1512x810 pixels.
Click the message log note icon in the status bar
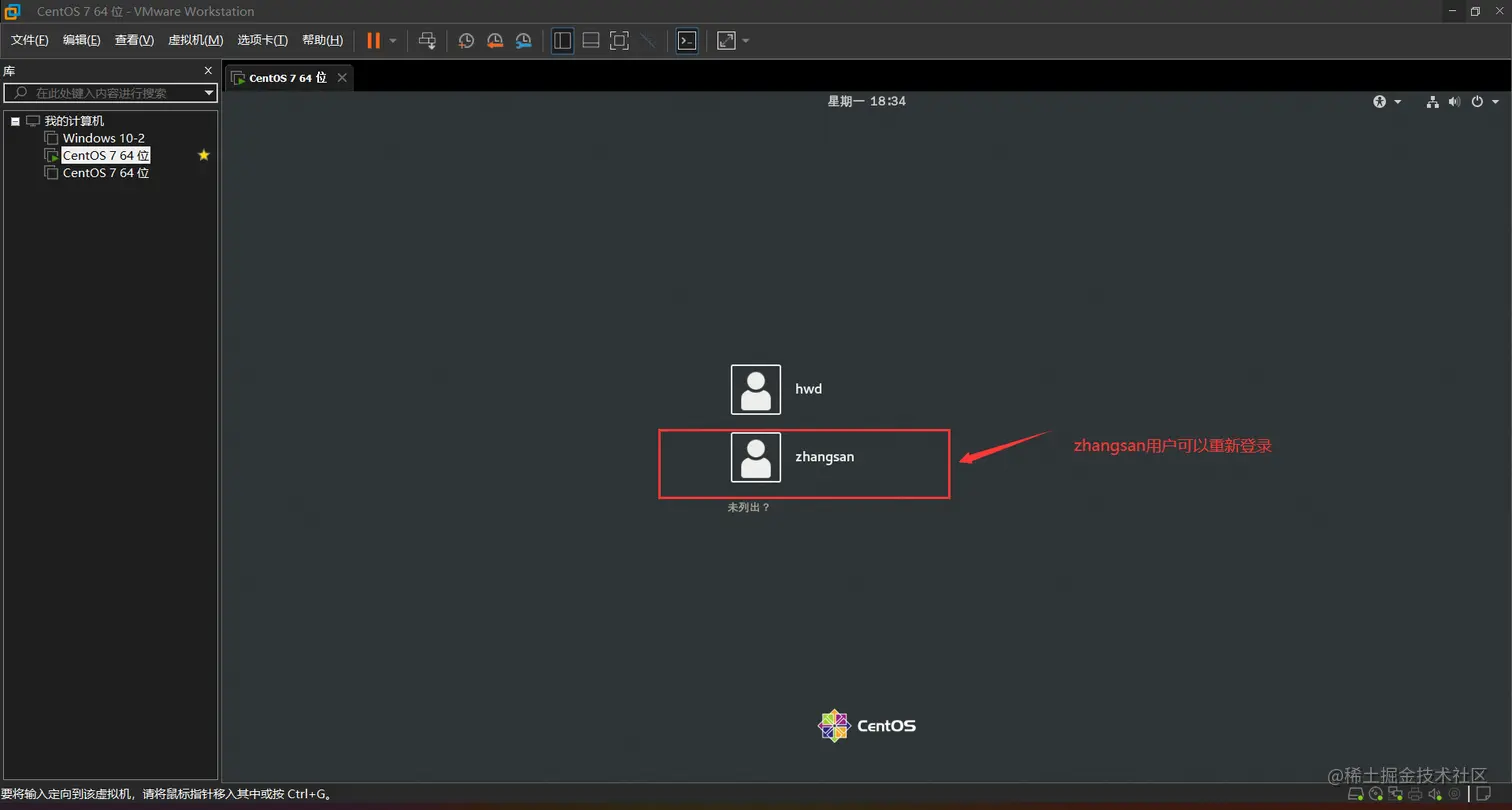click(x=1483, y=795)
